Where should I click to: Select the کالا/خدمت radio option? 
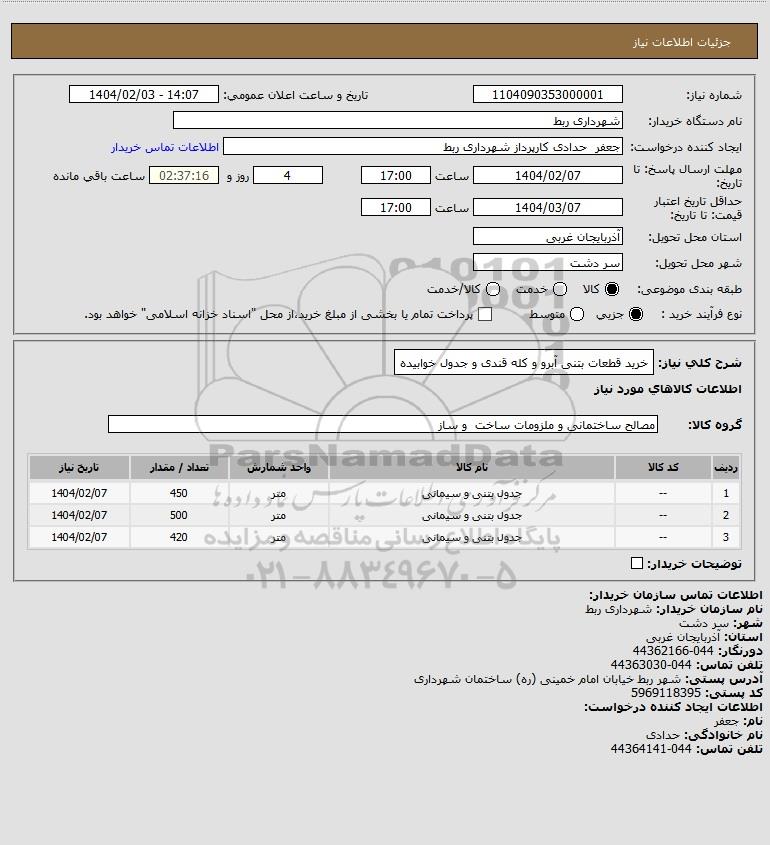click(492, 289)
